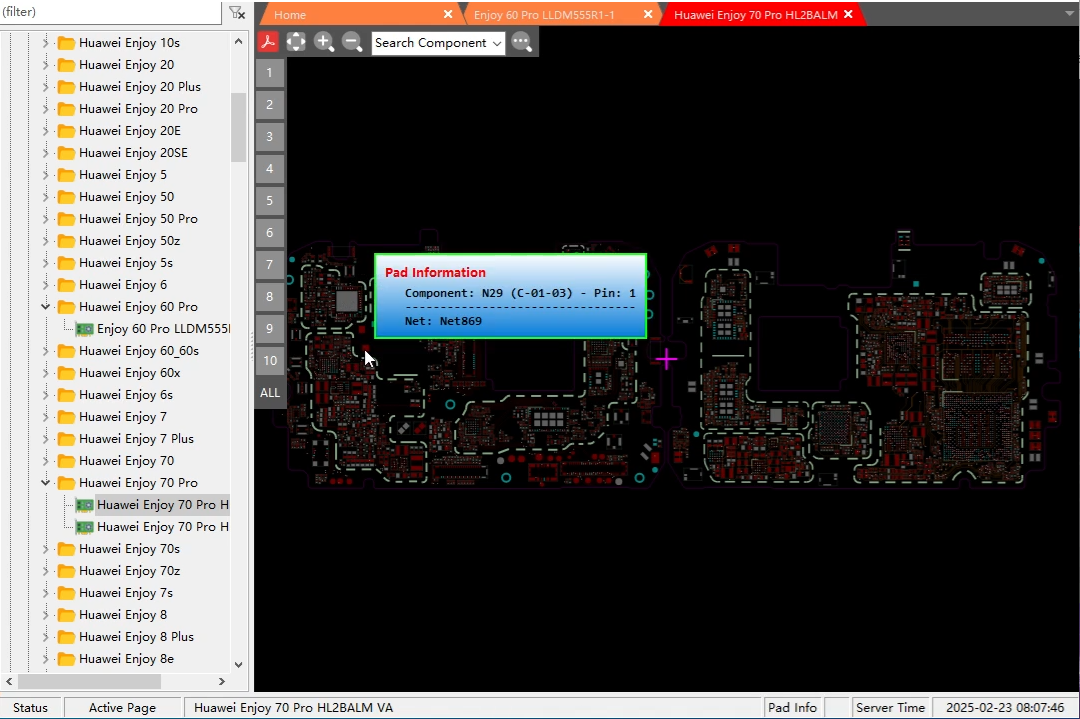Select Huawei Enjoy 50 folder
This screenshot has height=719, width=1080.
[126, 197]
